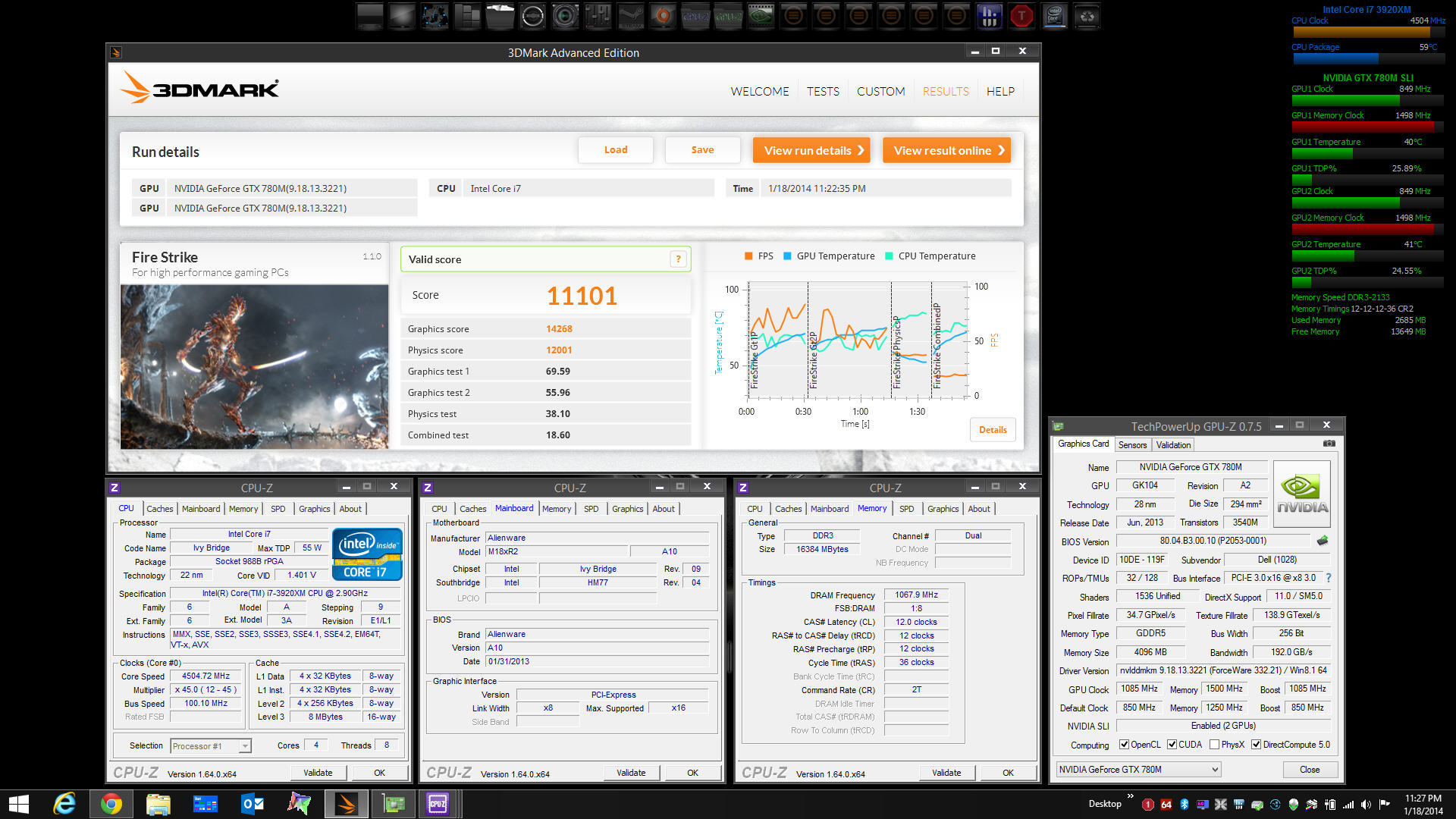The width and height of the screenshot is (1456, 819).
Task: Open the RESULTS tab in 3DMark
Action: click(946, 91)
